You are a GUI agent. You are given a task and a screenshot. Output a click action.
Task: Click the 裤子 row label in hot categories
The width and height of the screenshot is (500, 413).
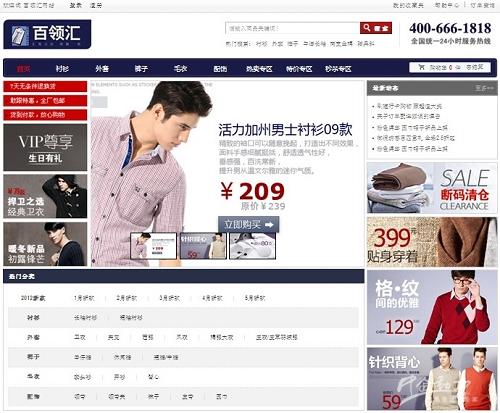(x=33, y=357)
